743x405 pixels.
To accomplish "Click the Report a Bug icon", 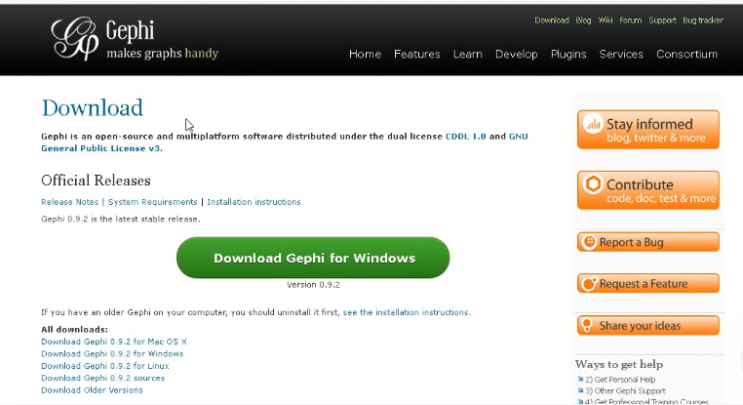I will pos(589,242).
